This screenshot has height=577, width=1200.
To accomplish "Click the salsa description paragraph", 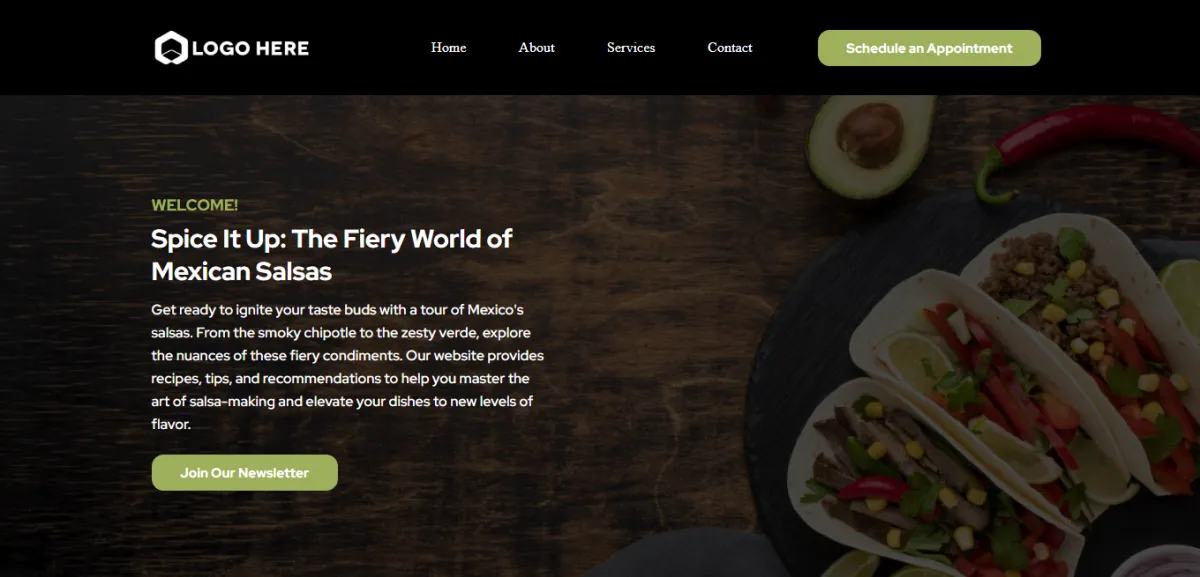I will (347, 367).
